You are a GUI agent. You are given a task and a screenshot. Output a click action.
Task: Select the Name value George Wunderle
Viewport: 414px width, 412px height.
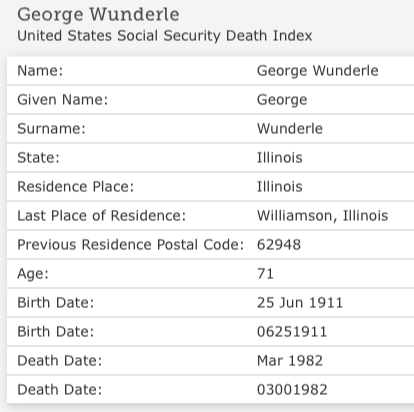318,71
